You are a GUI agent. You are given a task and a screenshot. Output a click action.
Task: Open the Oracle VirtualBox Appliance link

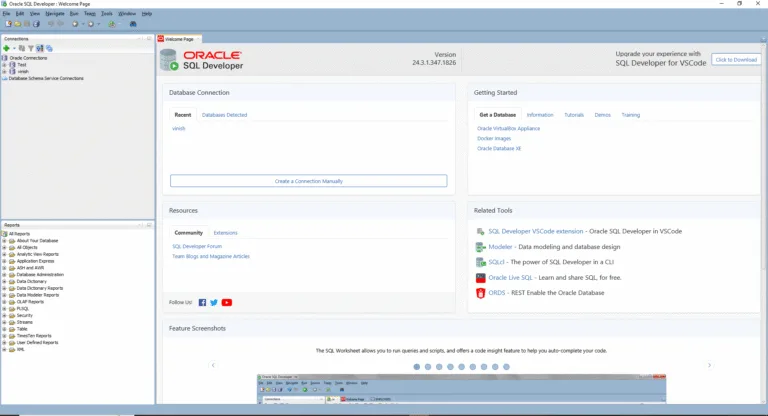tap(508, 128)
